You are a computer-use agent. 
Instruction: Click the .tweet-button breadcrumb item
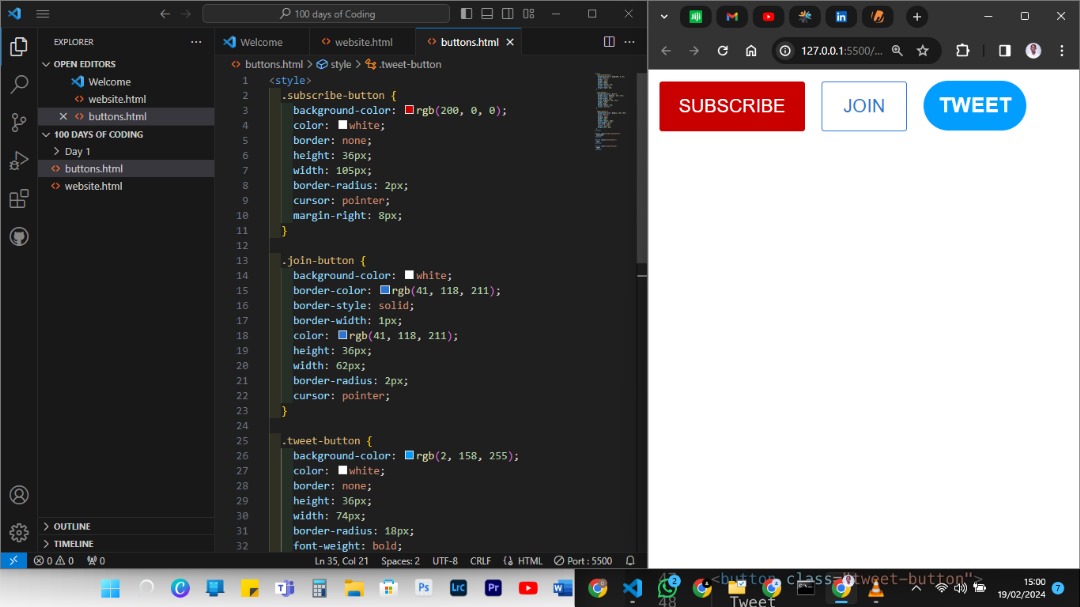(409, 64)
